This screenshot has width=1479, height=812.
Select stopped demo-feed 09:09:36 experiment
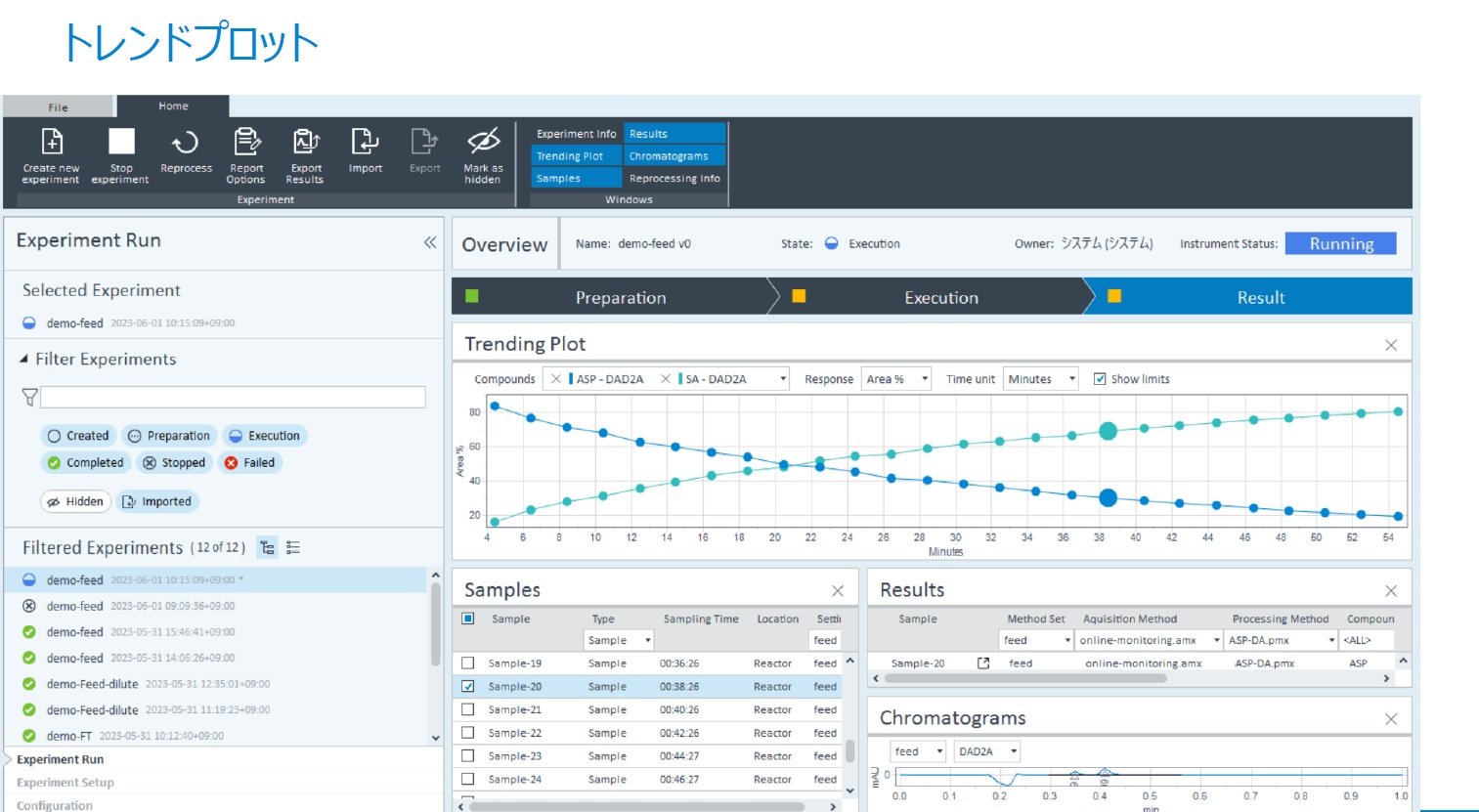(x=216, y=606)
